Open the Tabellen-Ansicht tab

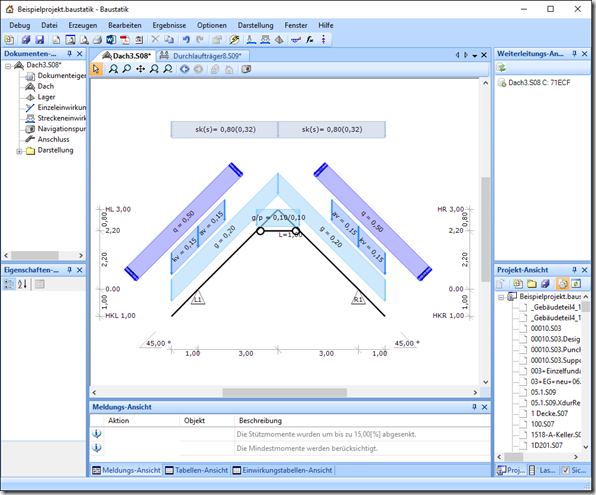pos(197,470)
